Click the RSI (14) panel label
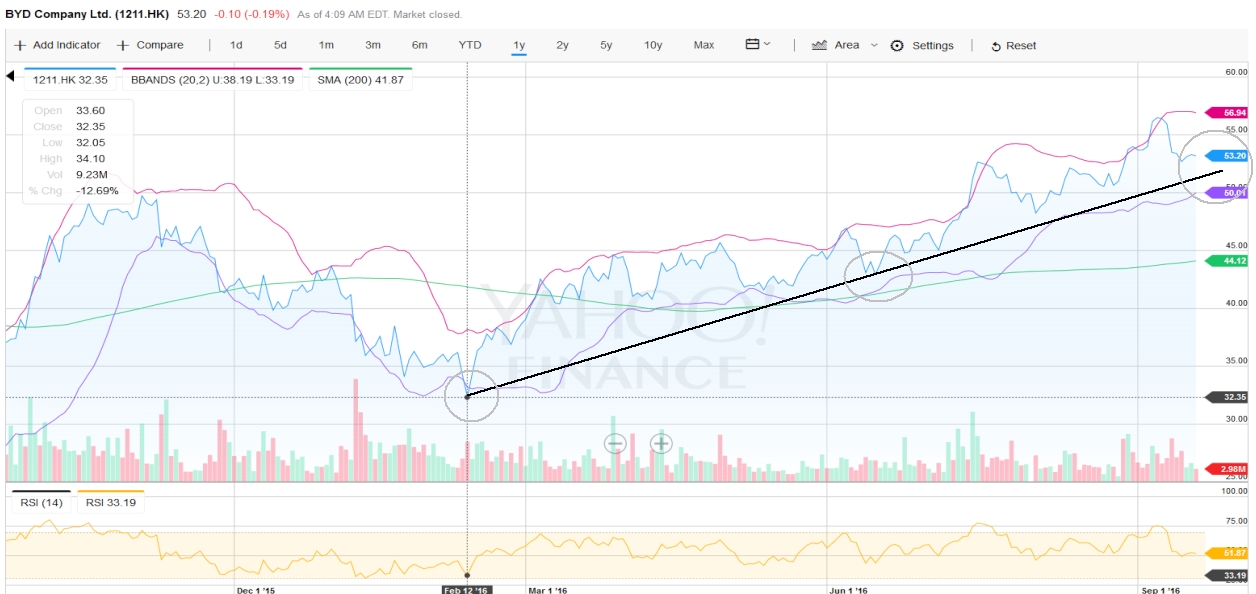This screenshot has width=1256, height=594. click(x=42, y=503)
